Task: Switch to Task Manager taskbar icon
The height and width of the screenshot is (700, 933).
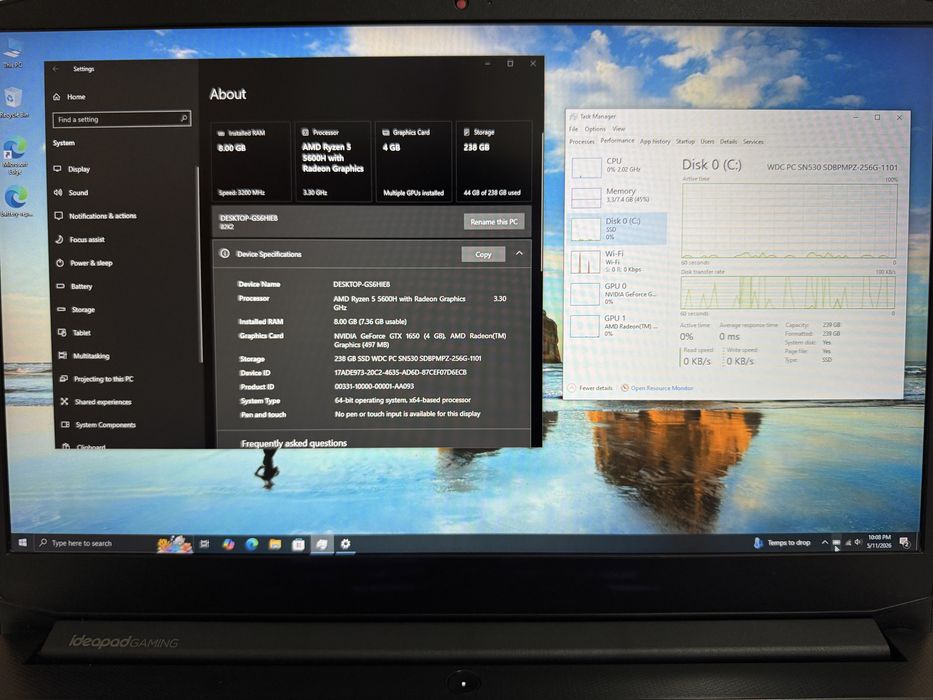Action: (x=322, y=543)
